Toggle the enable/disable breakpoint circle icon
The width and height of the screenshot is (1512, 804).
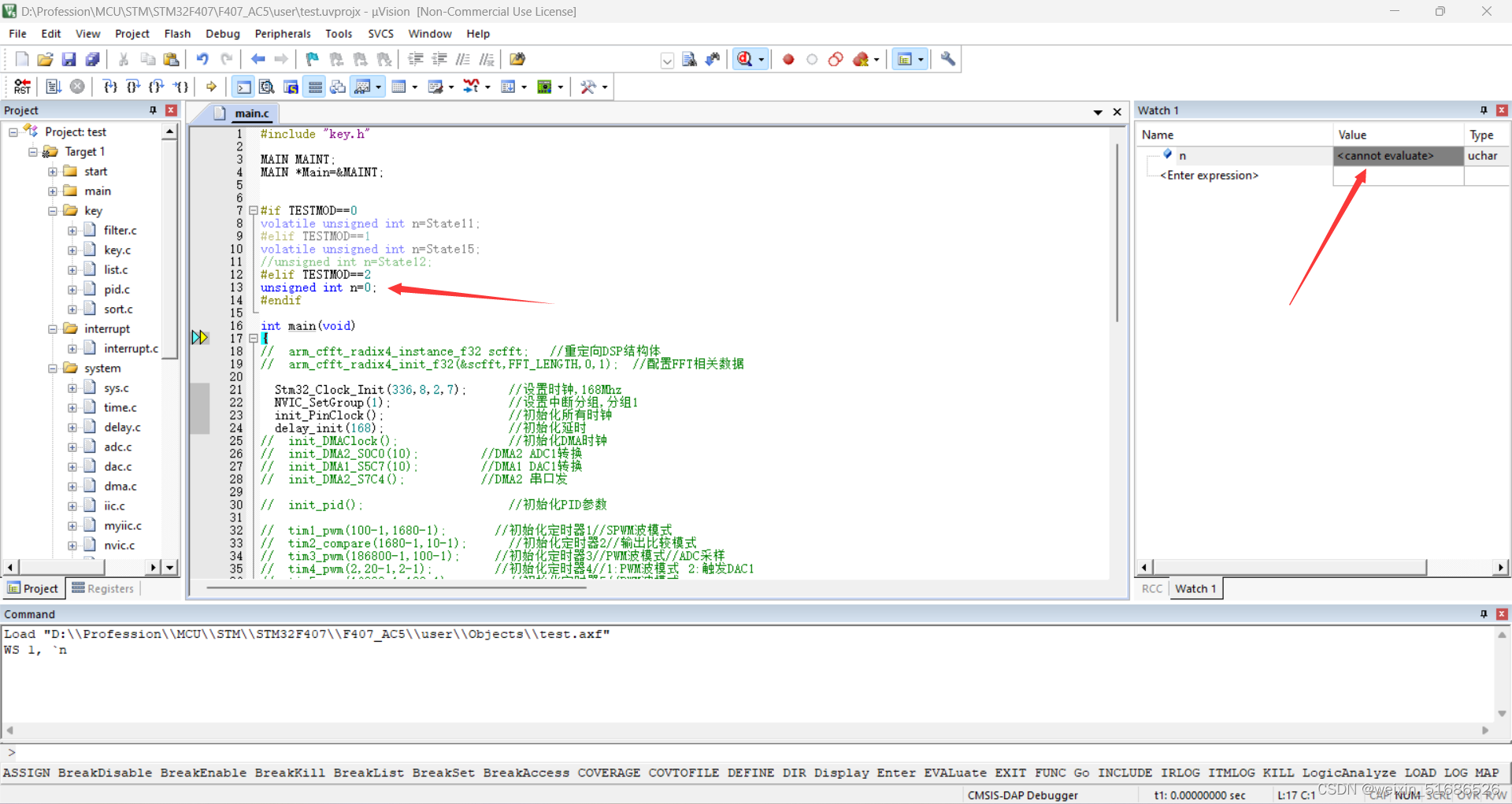click(x=812, y=59)
